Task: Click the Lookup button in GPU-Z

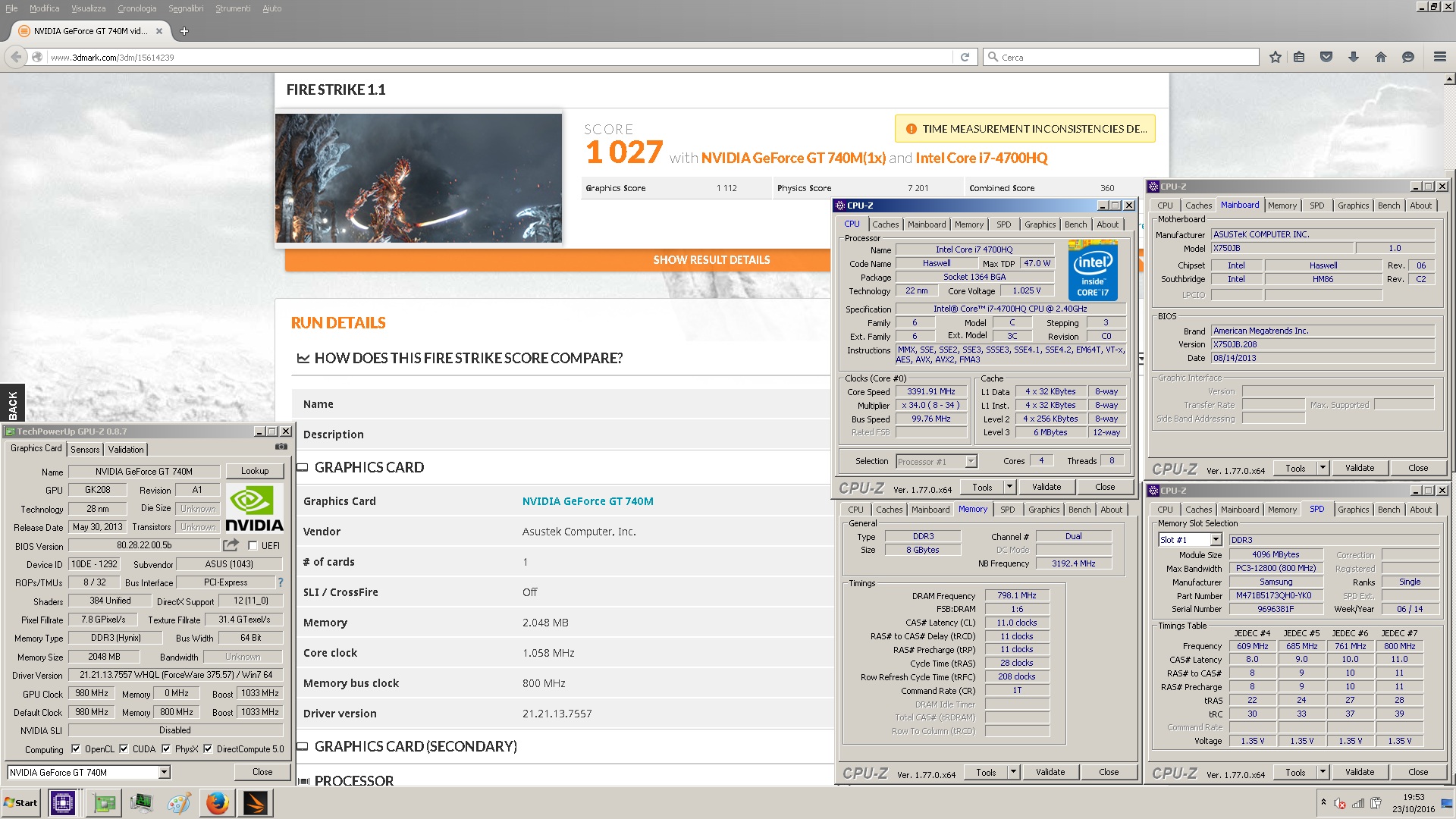Action: (x=255, y=471)
